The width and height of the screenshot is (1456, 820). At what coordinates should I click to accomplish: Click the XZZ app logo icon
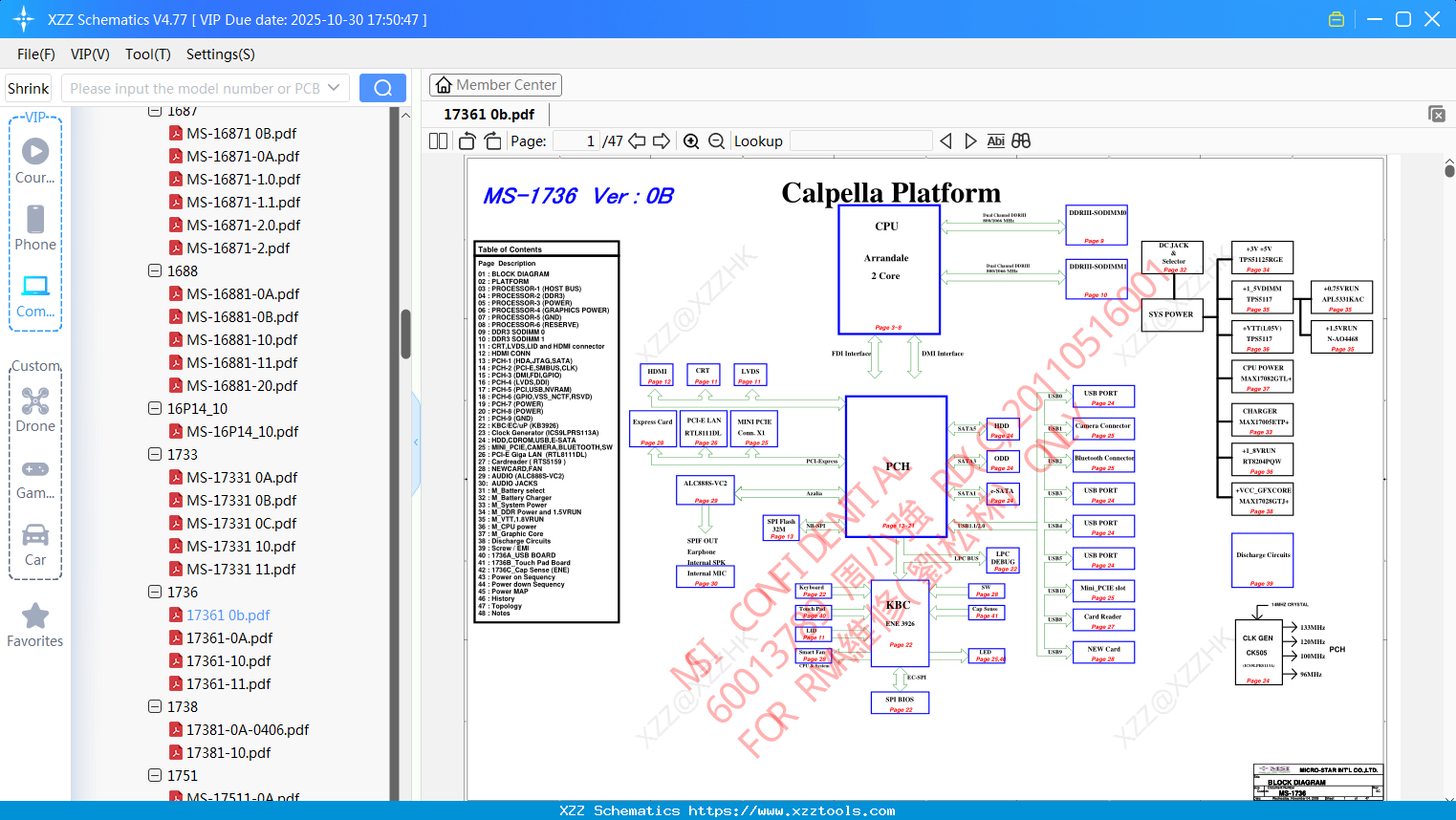pyautogui.click(x=23, y=19)
